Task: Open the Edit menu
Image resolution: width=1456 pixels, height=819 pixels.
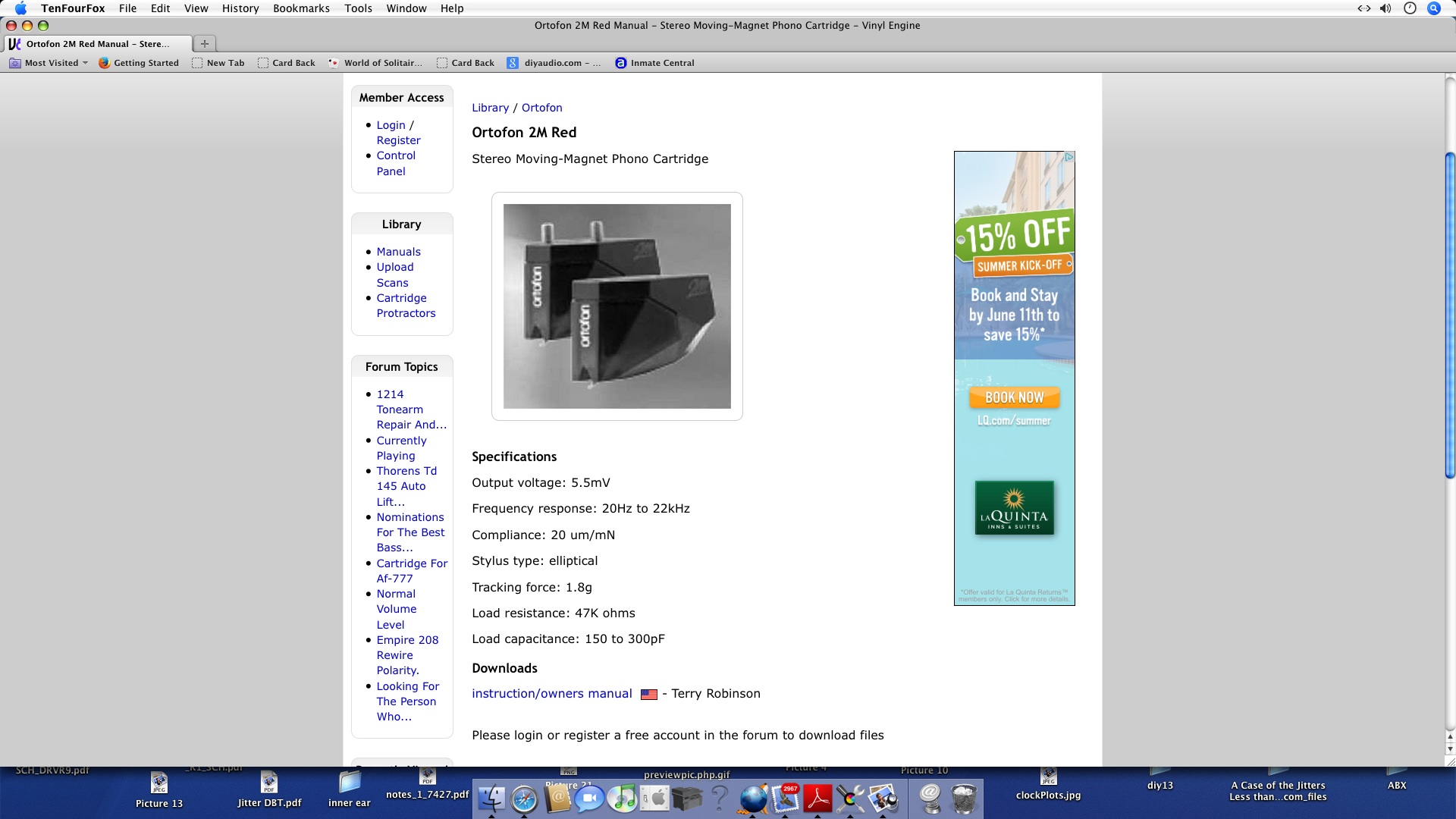Action: click(x=160, y=8)
